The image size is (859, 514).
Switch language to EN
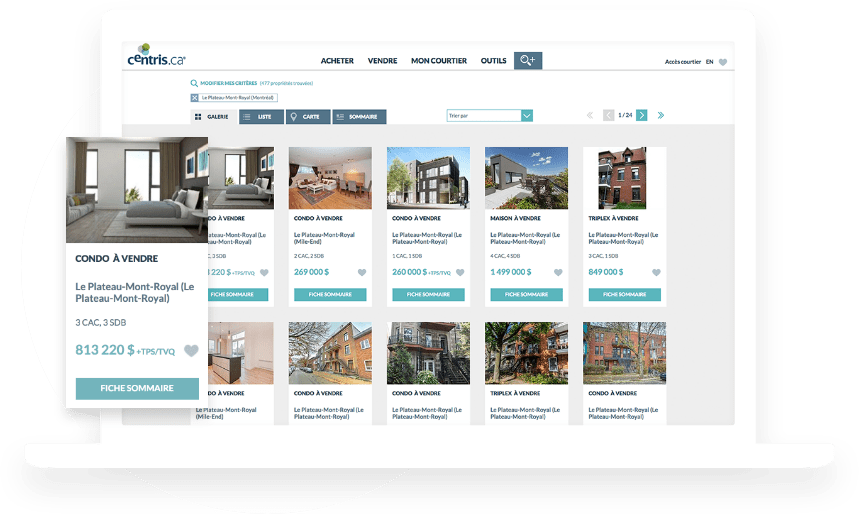click(x=709, y=62)
